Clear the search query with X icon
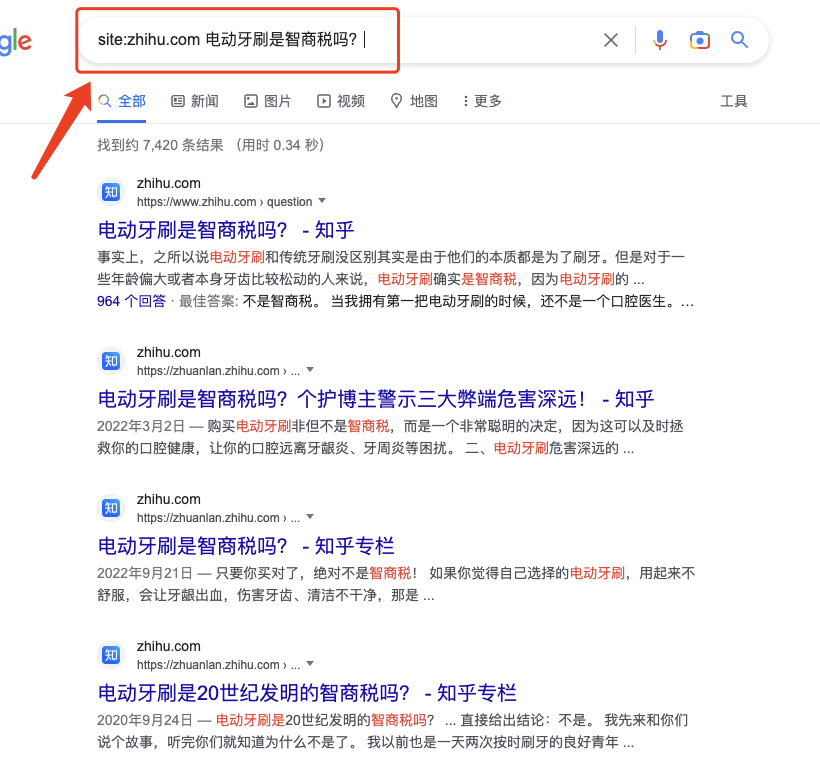This screenshot has height=784, width=820. 611,40
